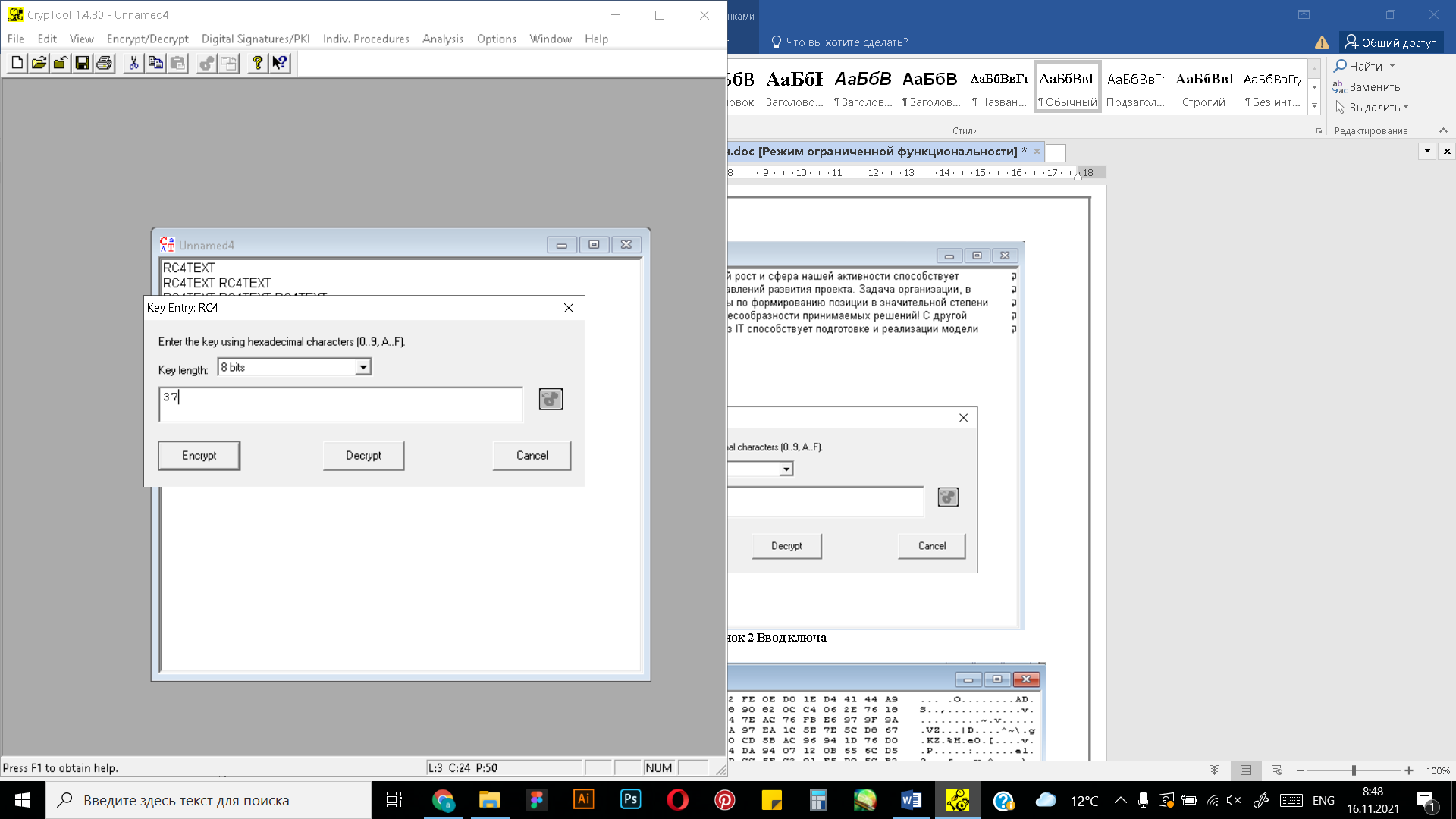Close the Key Entry: RC4 dialog

[x=569, y=308]
